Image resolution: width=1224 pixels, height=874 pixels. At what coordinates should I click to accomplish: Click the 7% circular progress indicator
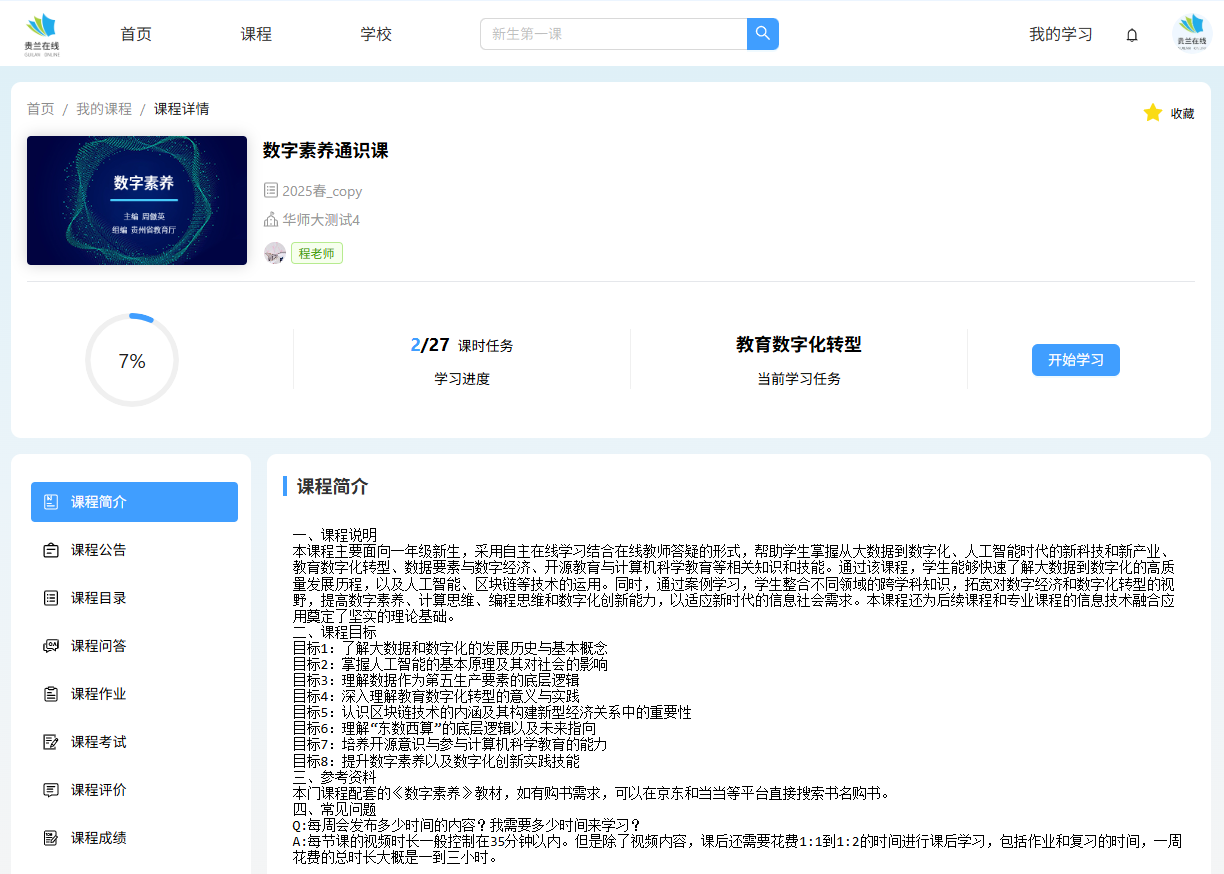pyautogui.click(x=132, y=361)
